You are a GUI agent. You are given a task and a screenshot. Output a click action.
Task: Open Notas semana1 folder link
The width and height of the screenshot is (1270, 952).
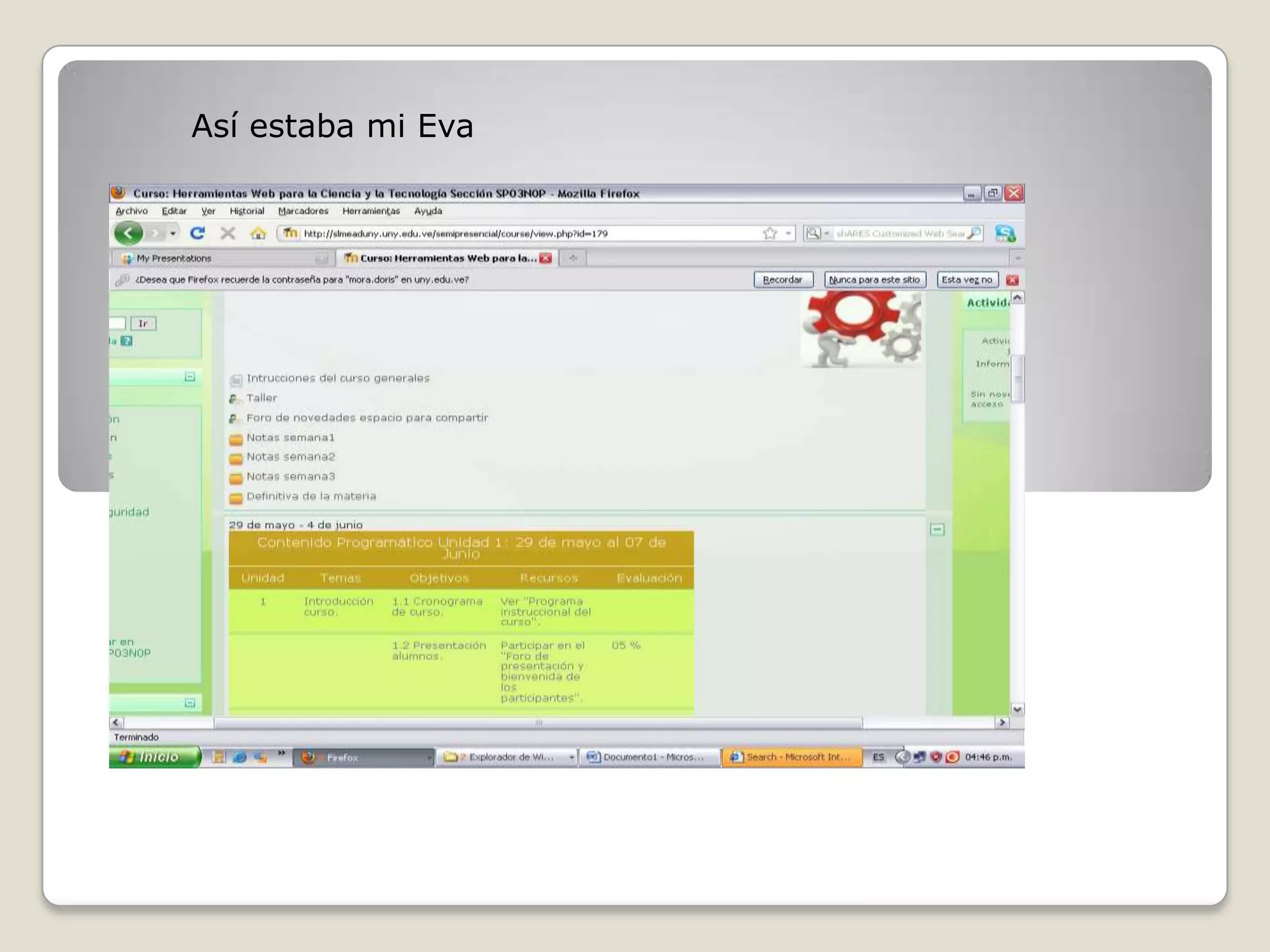(290, 438)
